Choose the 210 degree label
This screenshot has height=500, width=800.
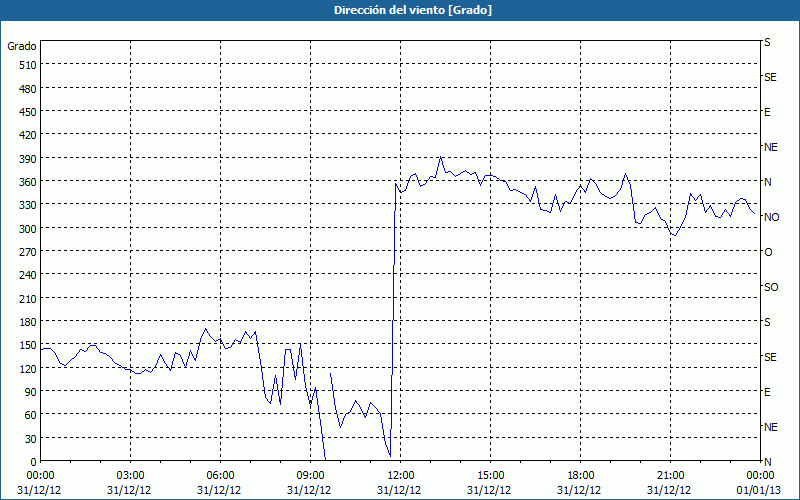click(28, 298)
